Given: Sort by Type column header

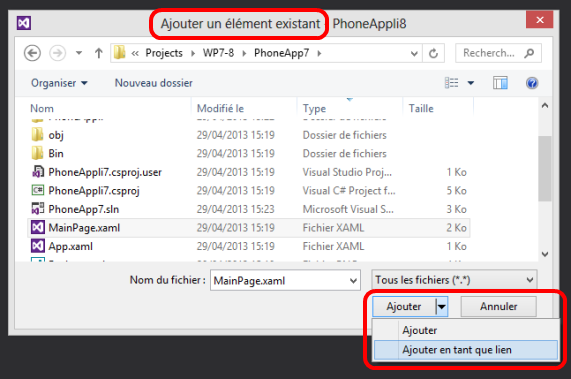Looking at the screenshot, I should coord(314,108).
